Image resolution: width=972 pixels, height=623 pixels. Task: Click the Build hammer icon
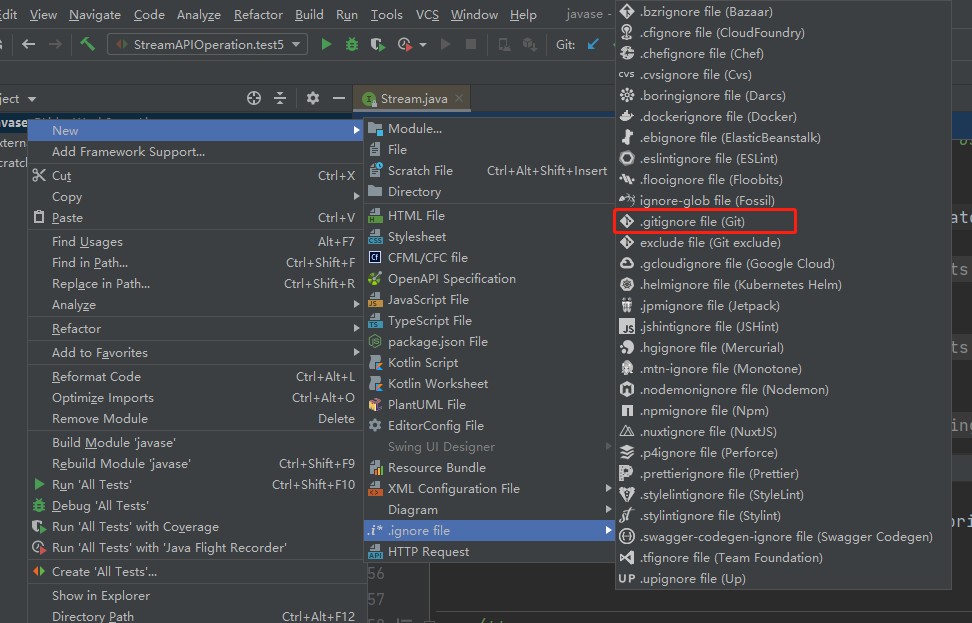click(87, 44)
